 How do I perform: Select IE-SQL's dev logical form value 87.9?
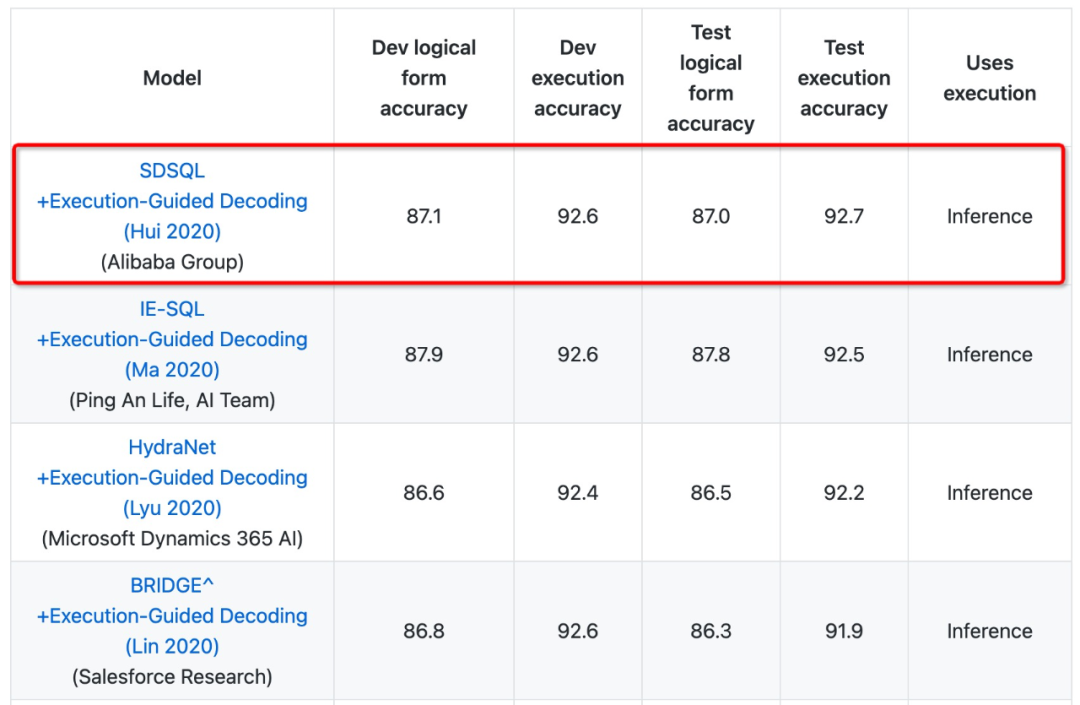pyautogui.click(x=424, y=355)
